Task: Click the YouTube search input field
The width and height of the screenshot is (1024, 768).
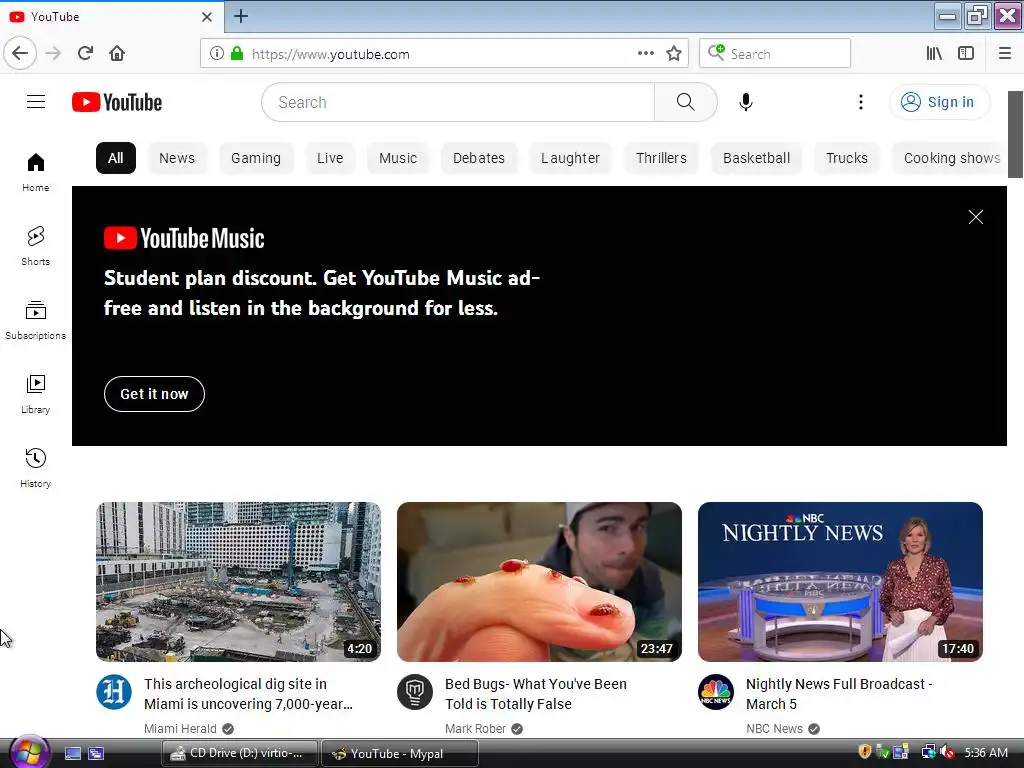Action: pos(458,102)
